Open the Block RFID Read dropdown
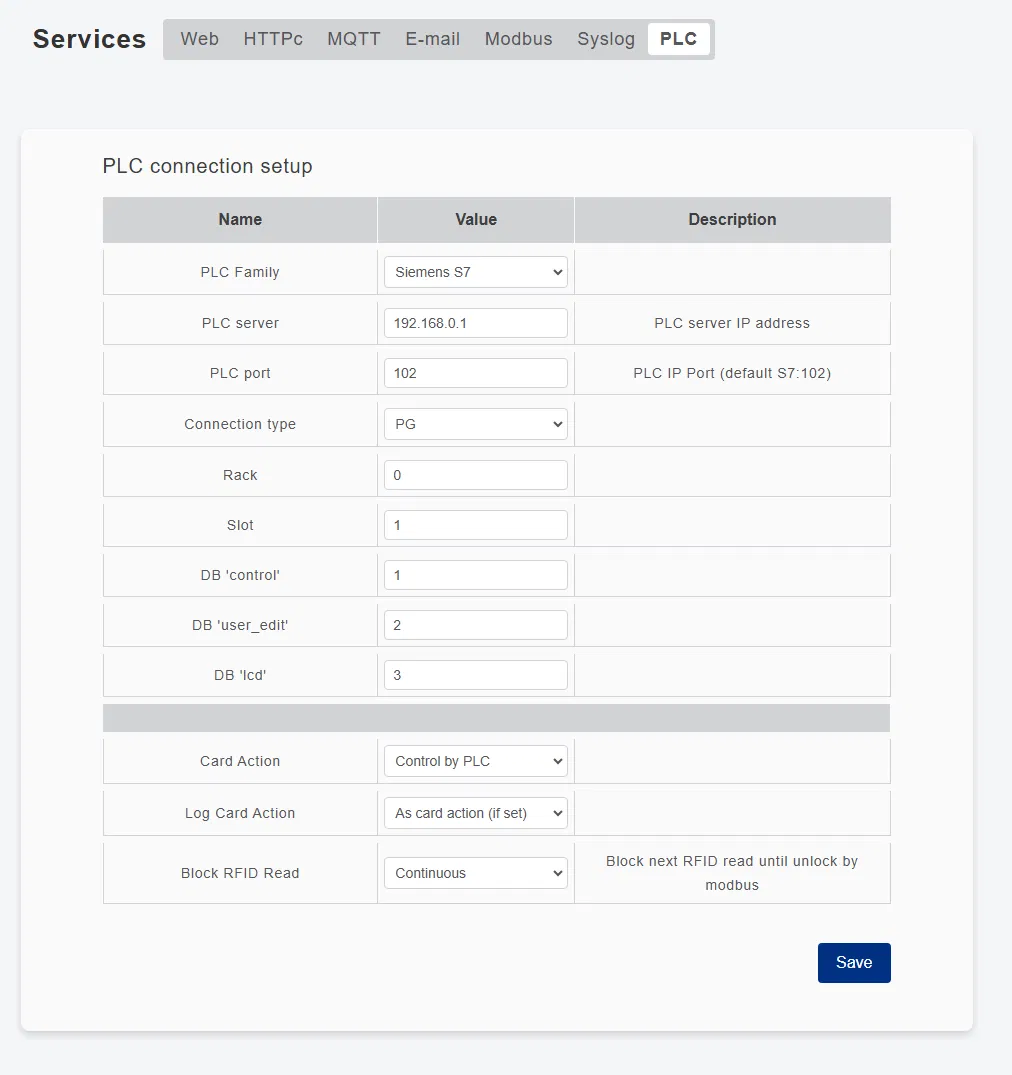 (x=476, y=873)
